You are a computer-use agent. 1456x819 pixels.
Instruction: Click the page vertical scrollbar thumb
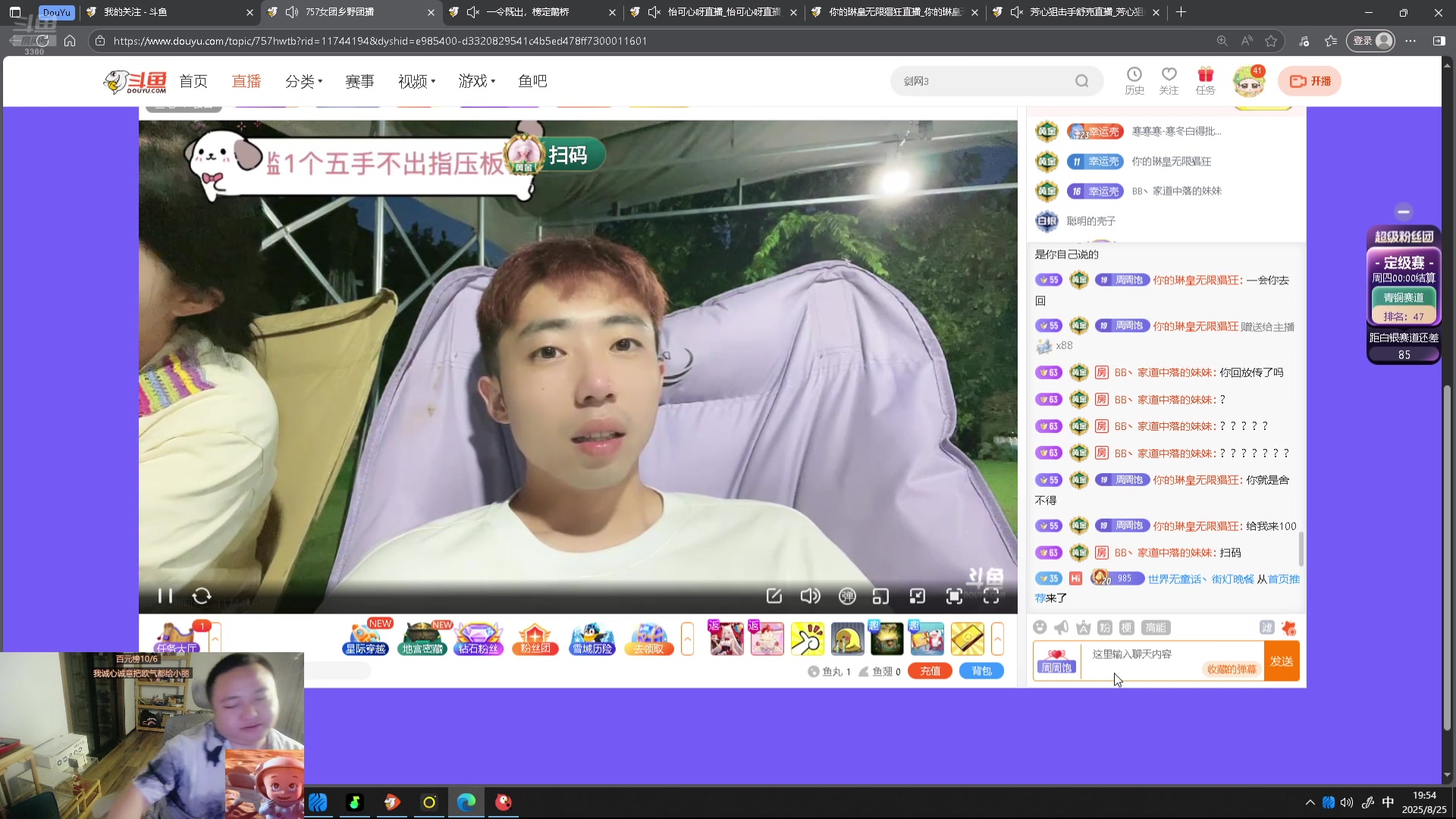[1447, 557]
